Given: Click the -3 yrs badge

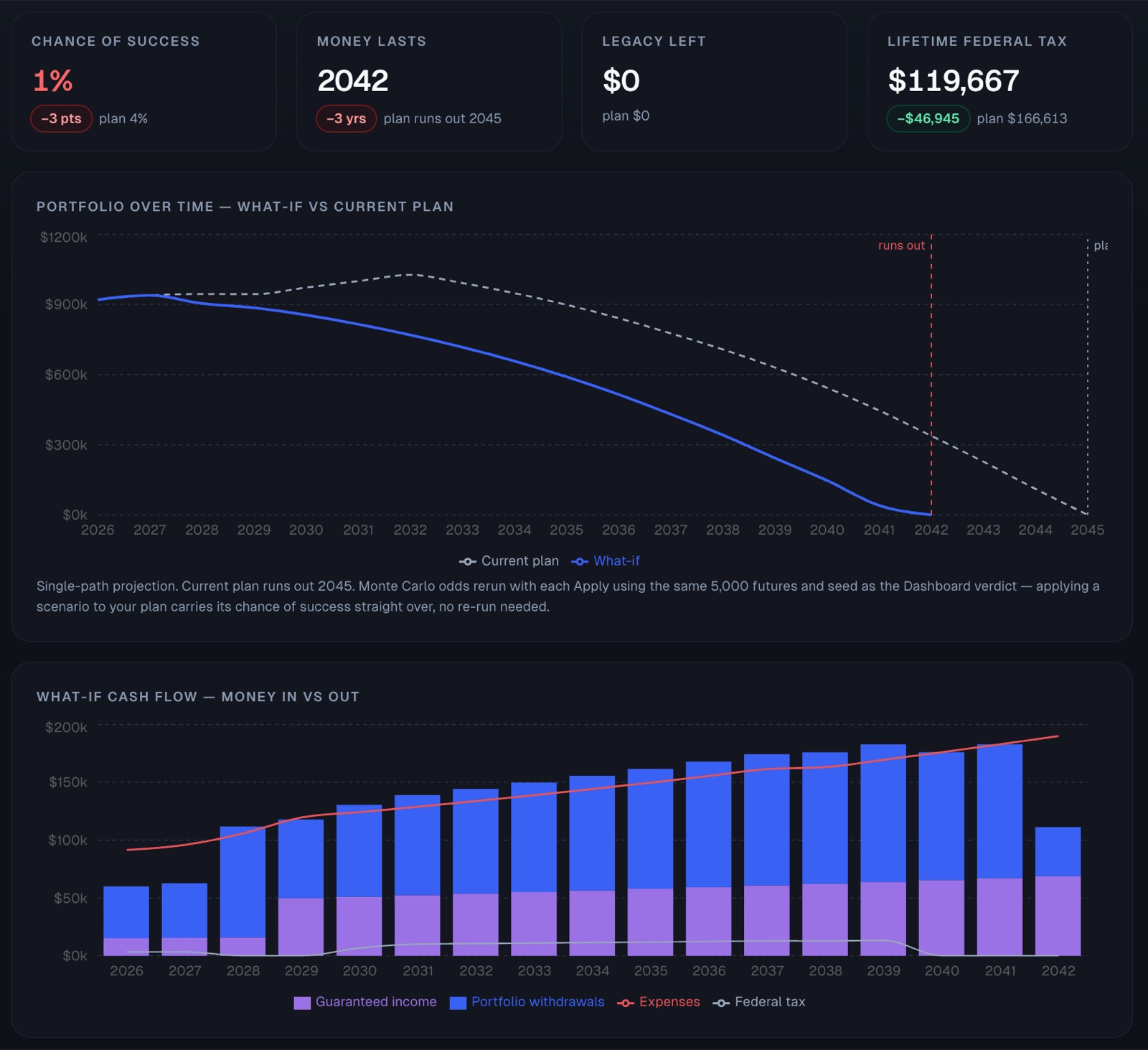Looking at the screenshot, I should click(x=347, y=118).
